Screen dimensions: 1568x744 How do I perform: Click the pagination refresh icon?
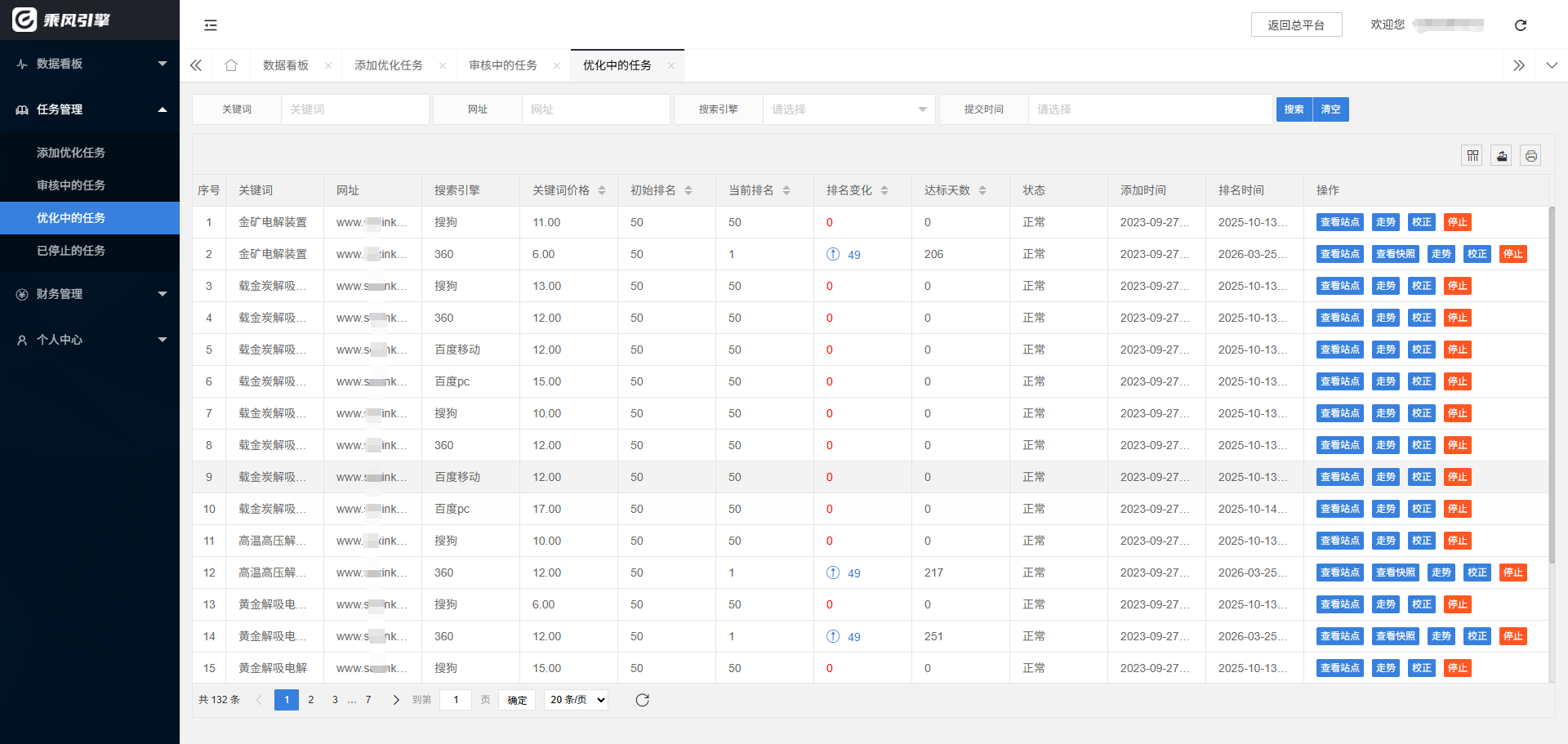coord(643,700)
